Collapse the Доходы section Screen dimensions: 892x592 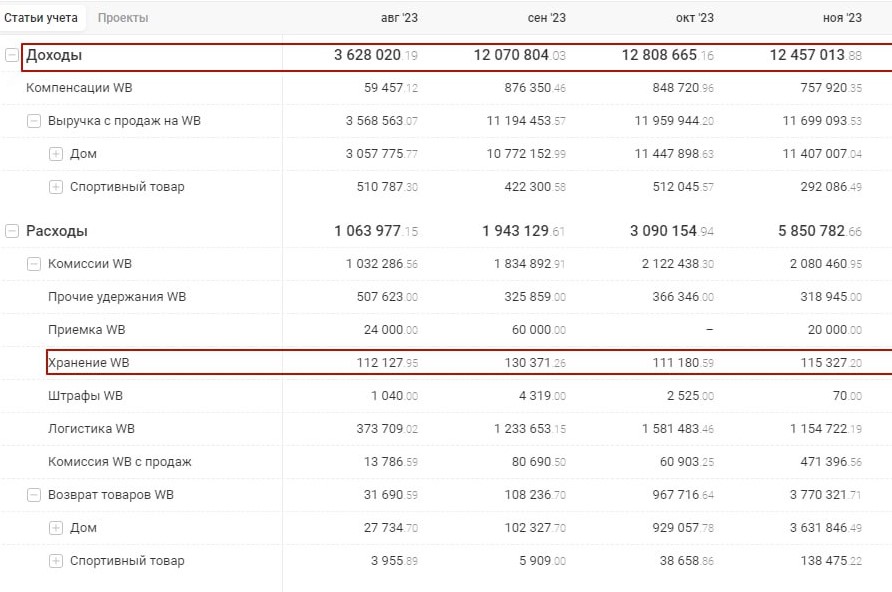point(12,56)
